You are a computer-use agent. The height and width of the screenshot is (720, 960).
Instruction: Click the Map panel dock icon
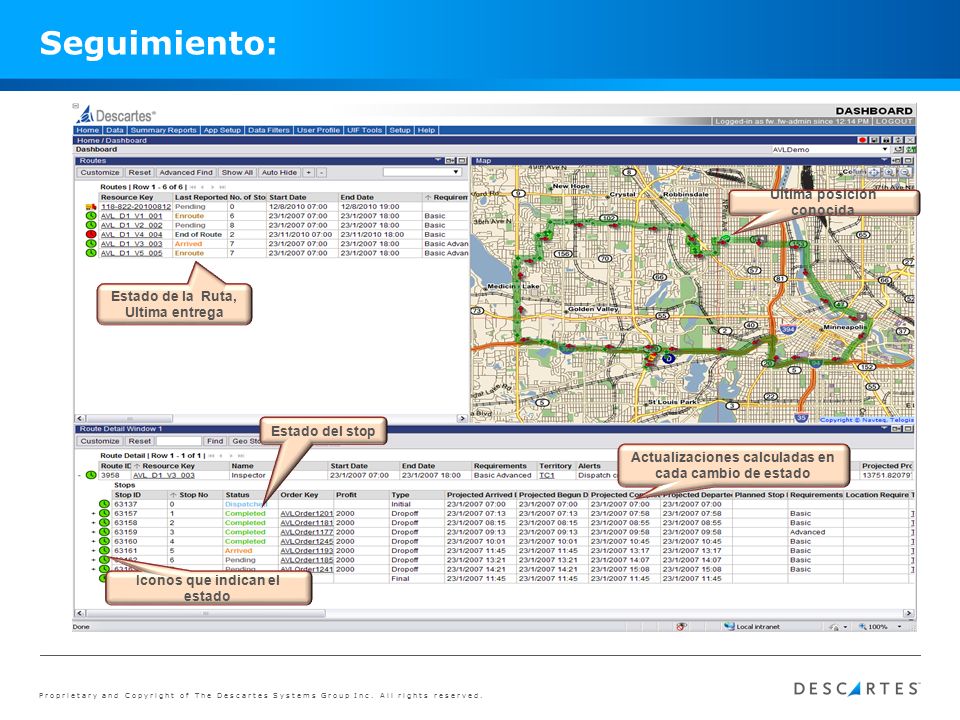point(896,160)
